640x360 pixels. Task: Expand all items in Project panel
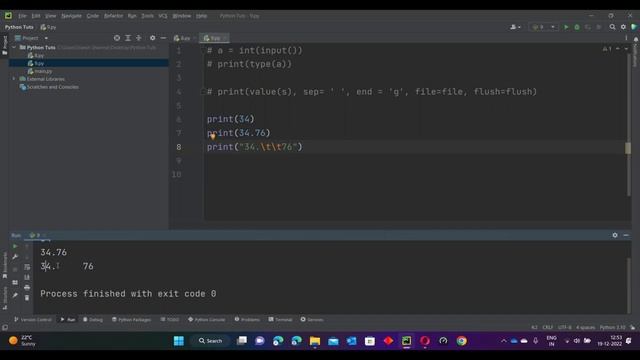(128, 38)
